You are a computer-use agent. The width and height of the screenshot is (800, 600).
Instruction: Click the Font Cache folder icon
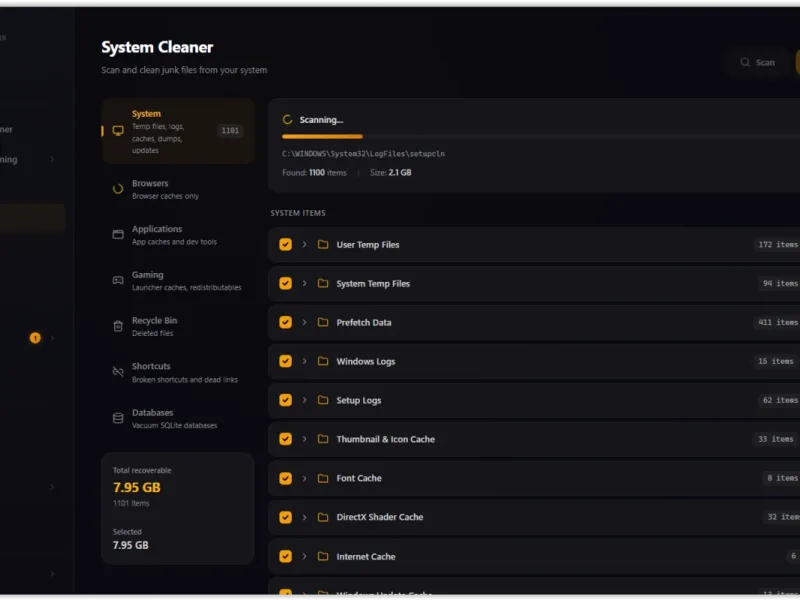[x=323, y=478]
